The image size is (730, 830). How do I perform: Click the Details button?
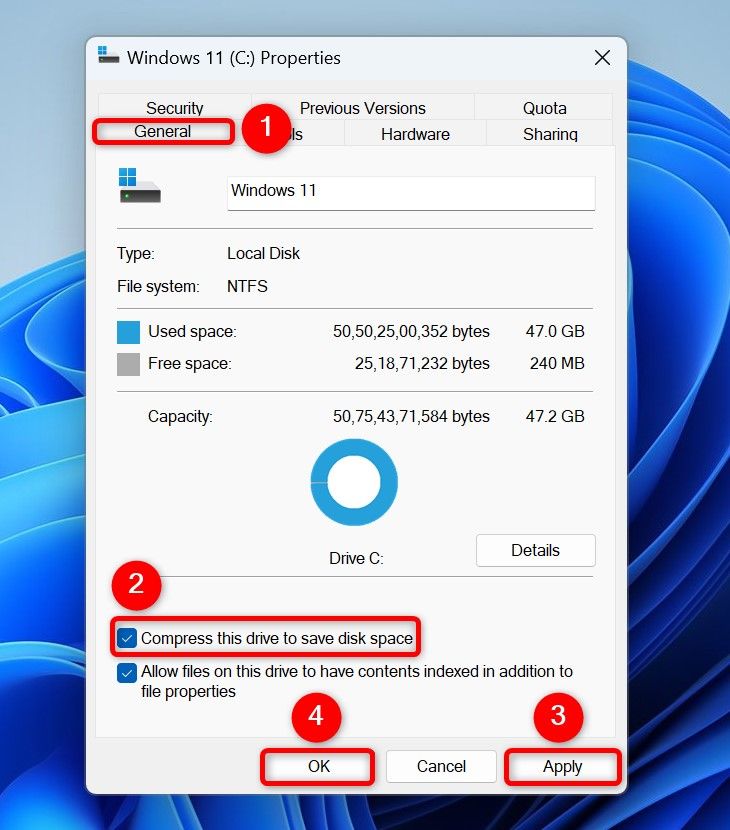click(x=535, y=550)
